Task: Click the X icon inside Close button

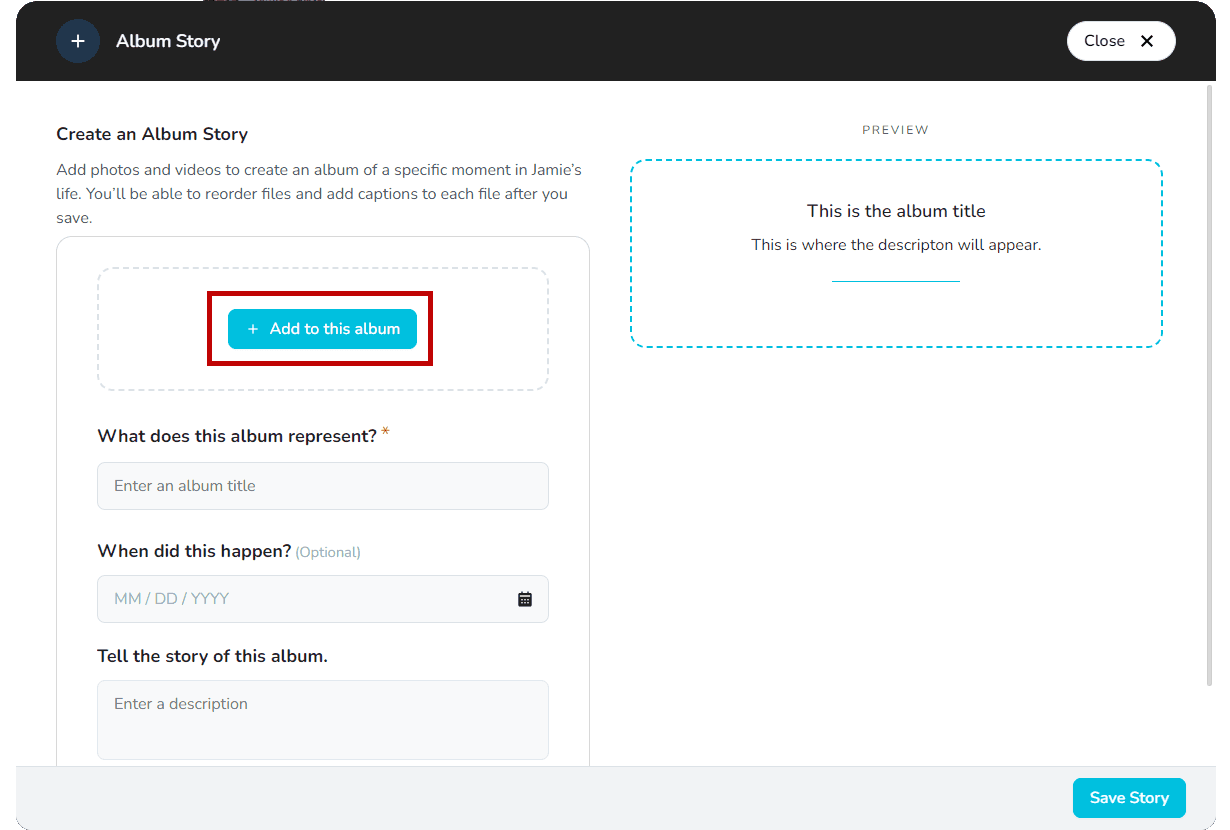Action: point(1147,41)
